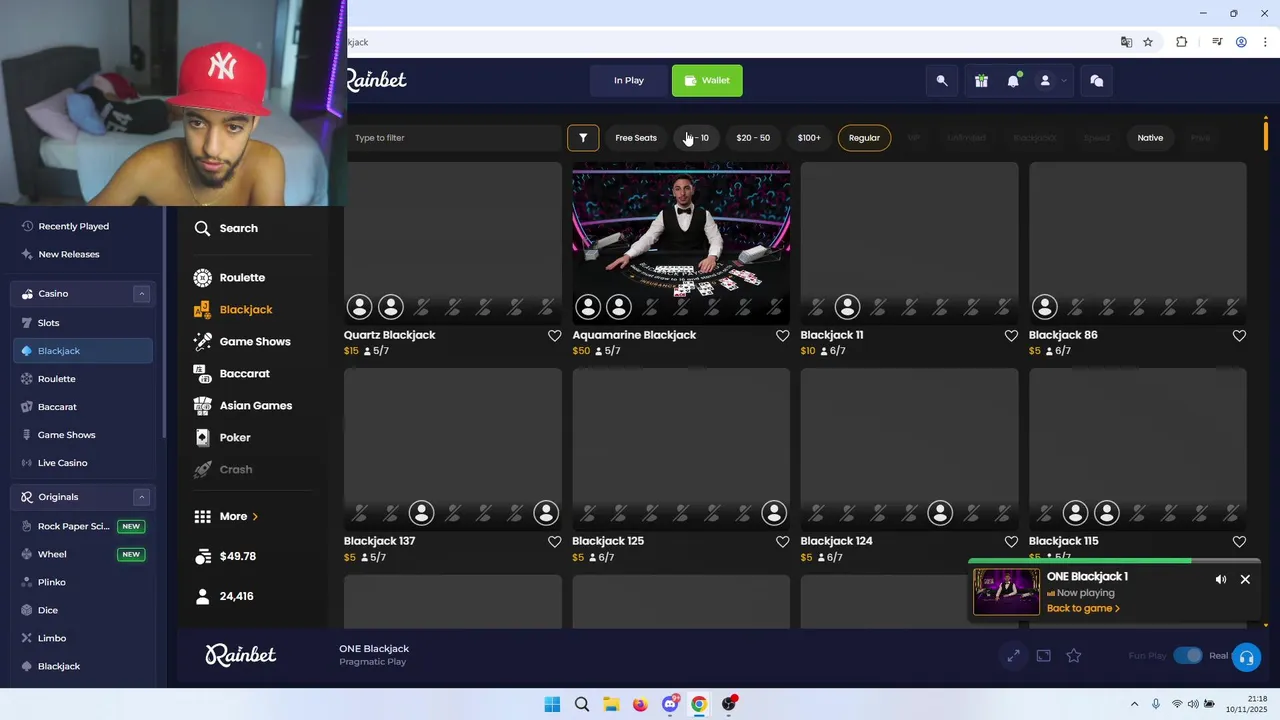Open Discord from the taskbar

click(x=670, y=704)
